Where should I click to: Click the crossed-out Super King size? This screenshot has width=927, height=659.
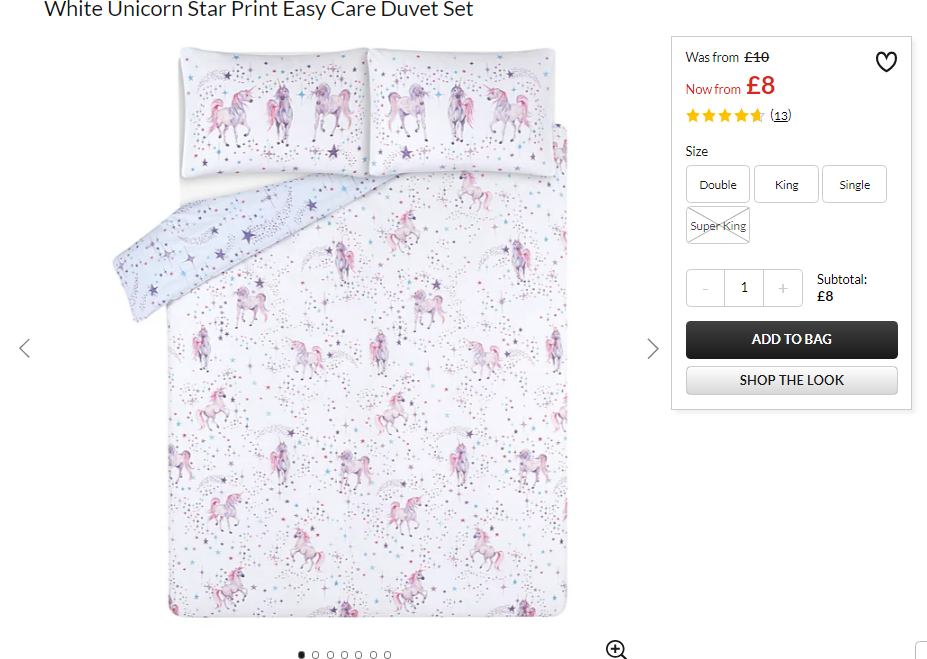pos(718,225)
